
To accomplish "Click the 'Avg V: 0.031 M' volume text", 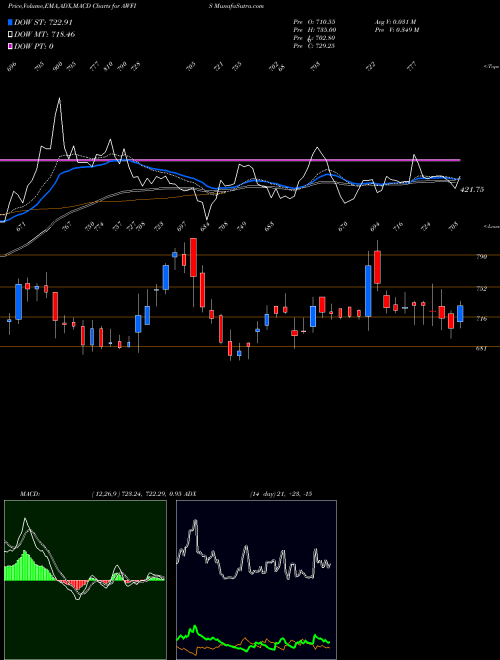I will pos(395,22).
